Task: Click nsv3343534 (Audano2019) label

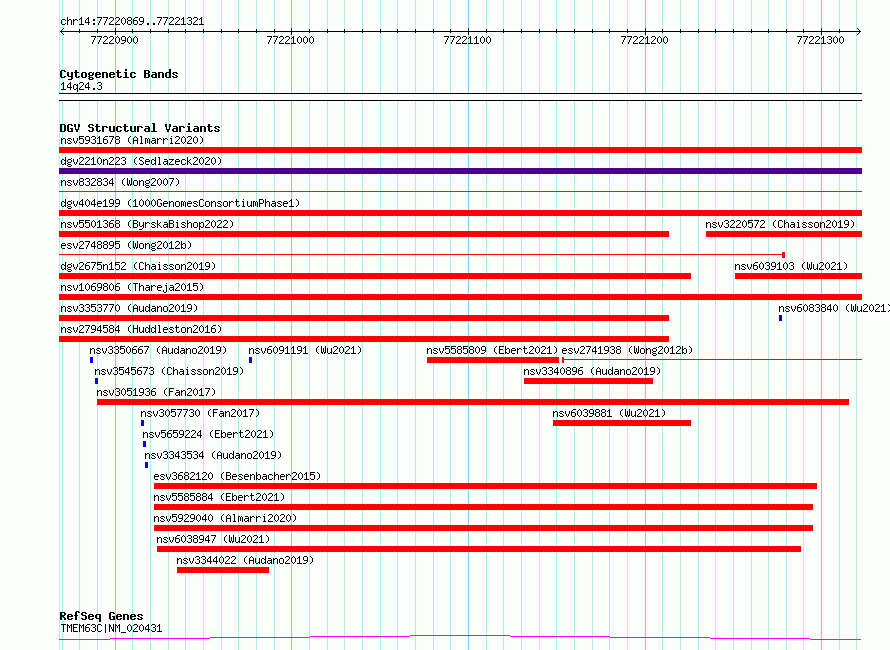Action: click(x=213, y=455)
